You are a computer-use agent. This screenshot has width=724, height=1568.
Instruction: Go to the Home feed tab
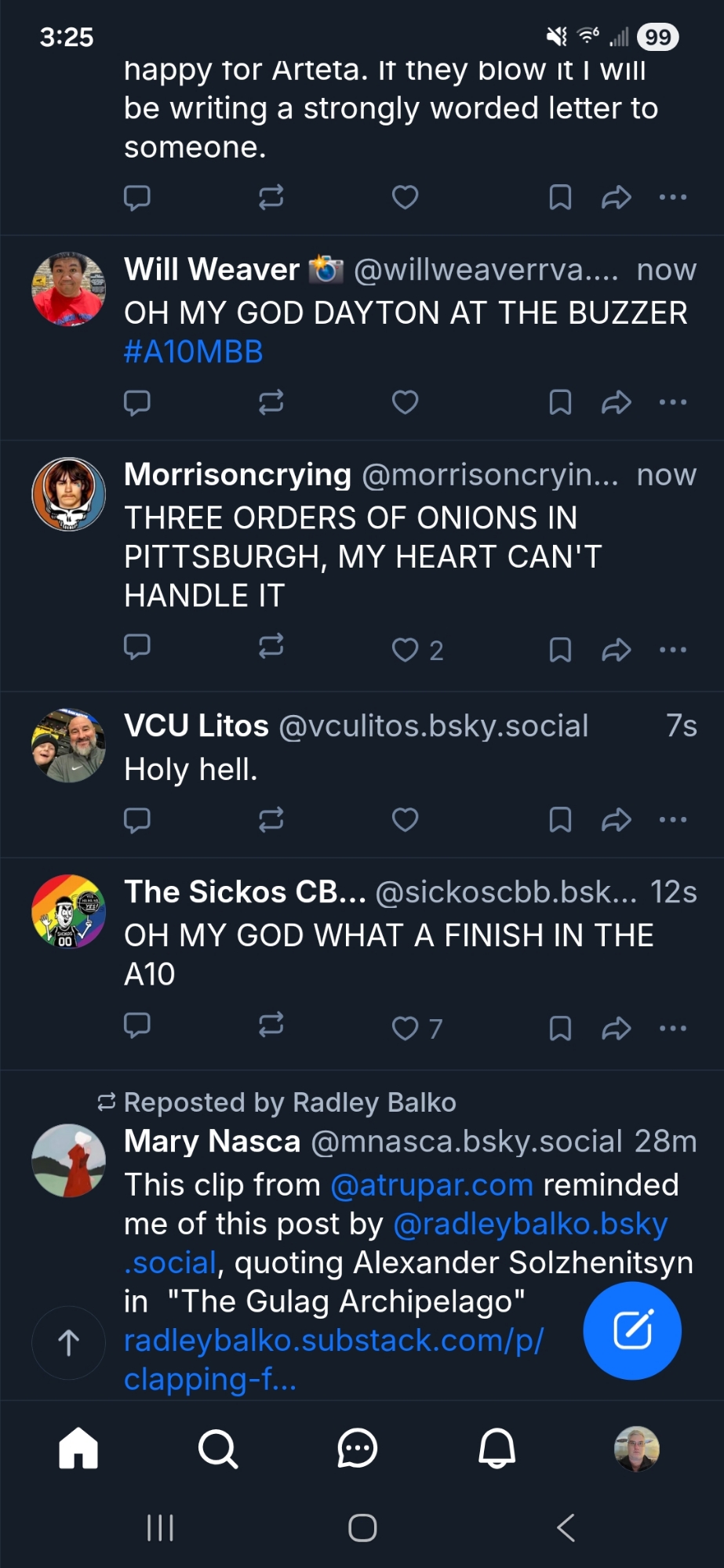coord(78,1449)
